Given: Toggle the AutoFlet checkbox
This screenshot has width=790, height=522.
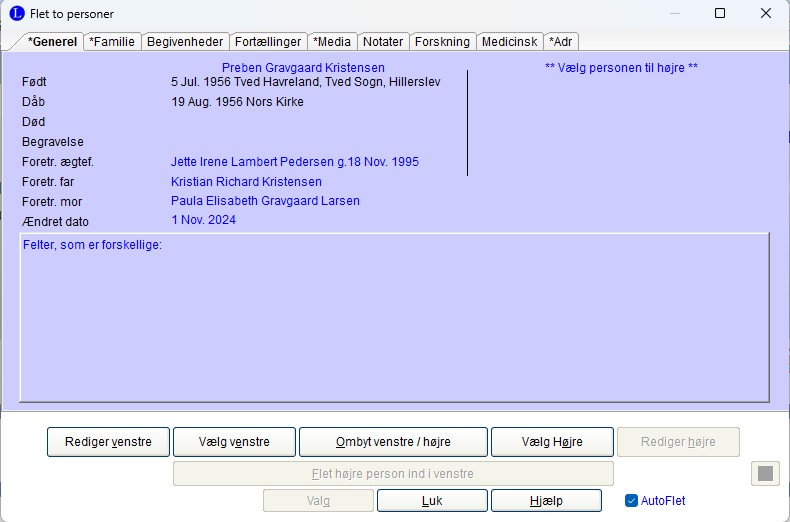Looking at the screenshot, I should point(631,501).
